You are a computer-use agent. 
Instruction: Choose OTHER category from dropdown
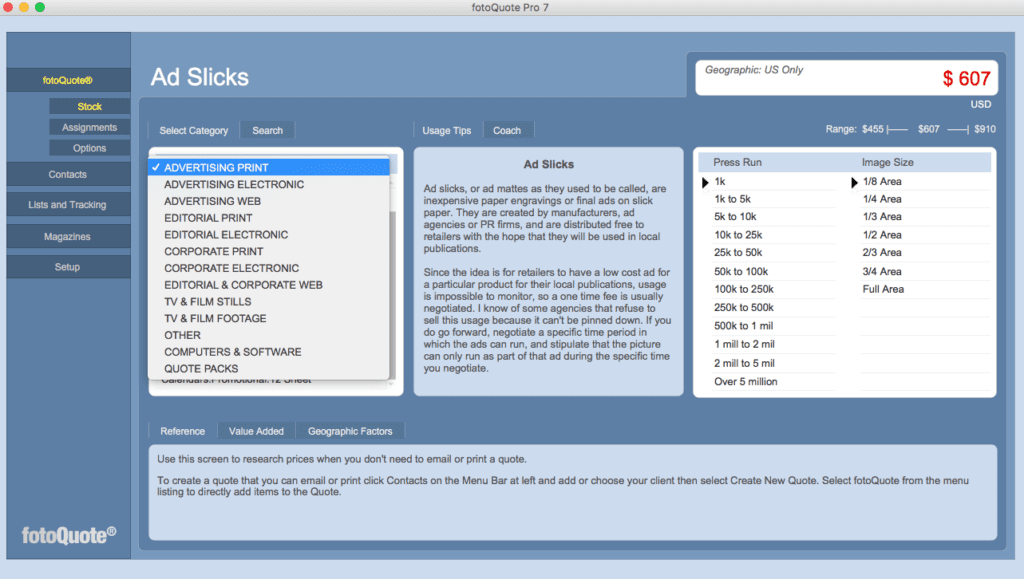pos(269,336)
